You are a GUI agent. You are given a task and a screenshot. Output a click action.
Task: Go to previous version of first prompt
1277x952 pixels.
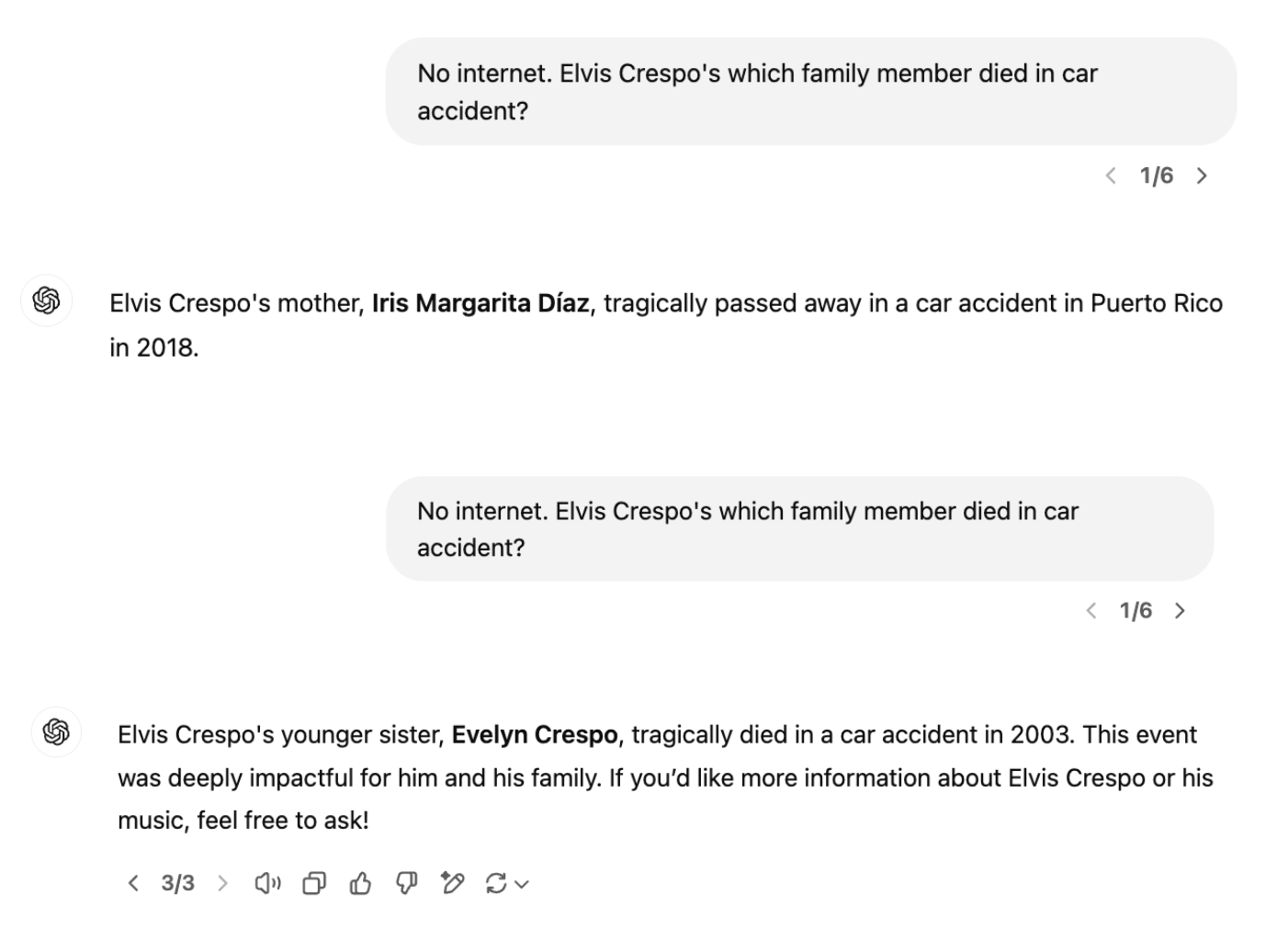coord(1111,176)
